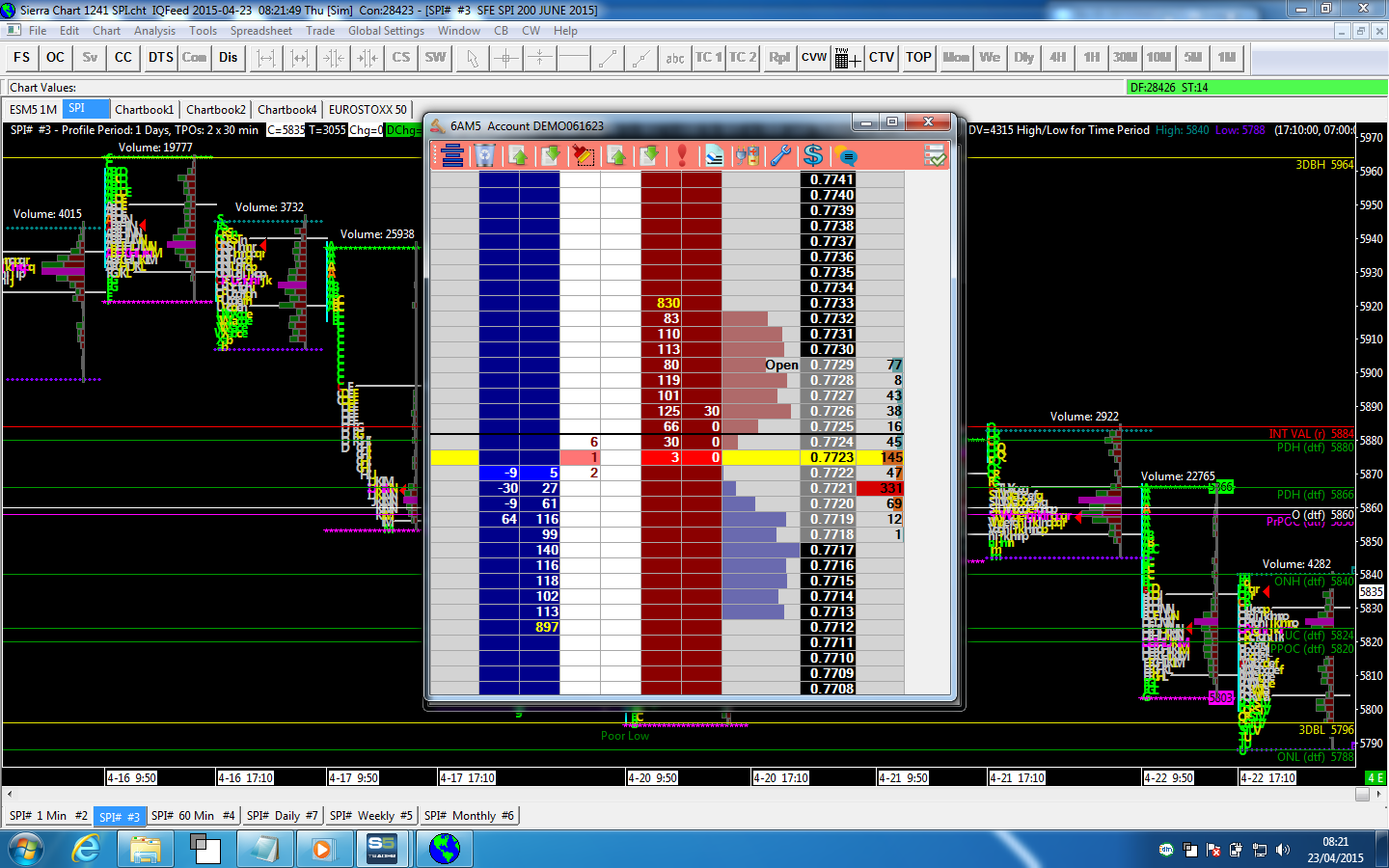Select the SPI# 60 Min #4 chart tab

[193, 816]
